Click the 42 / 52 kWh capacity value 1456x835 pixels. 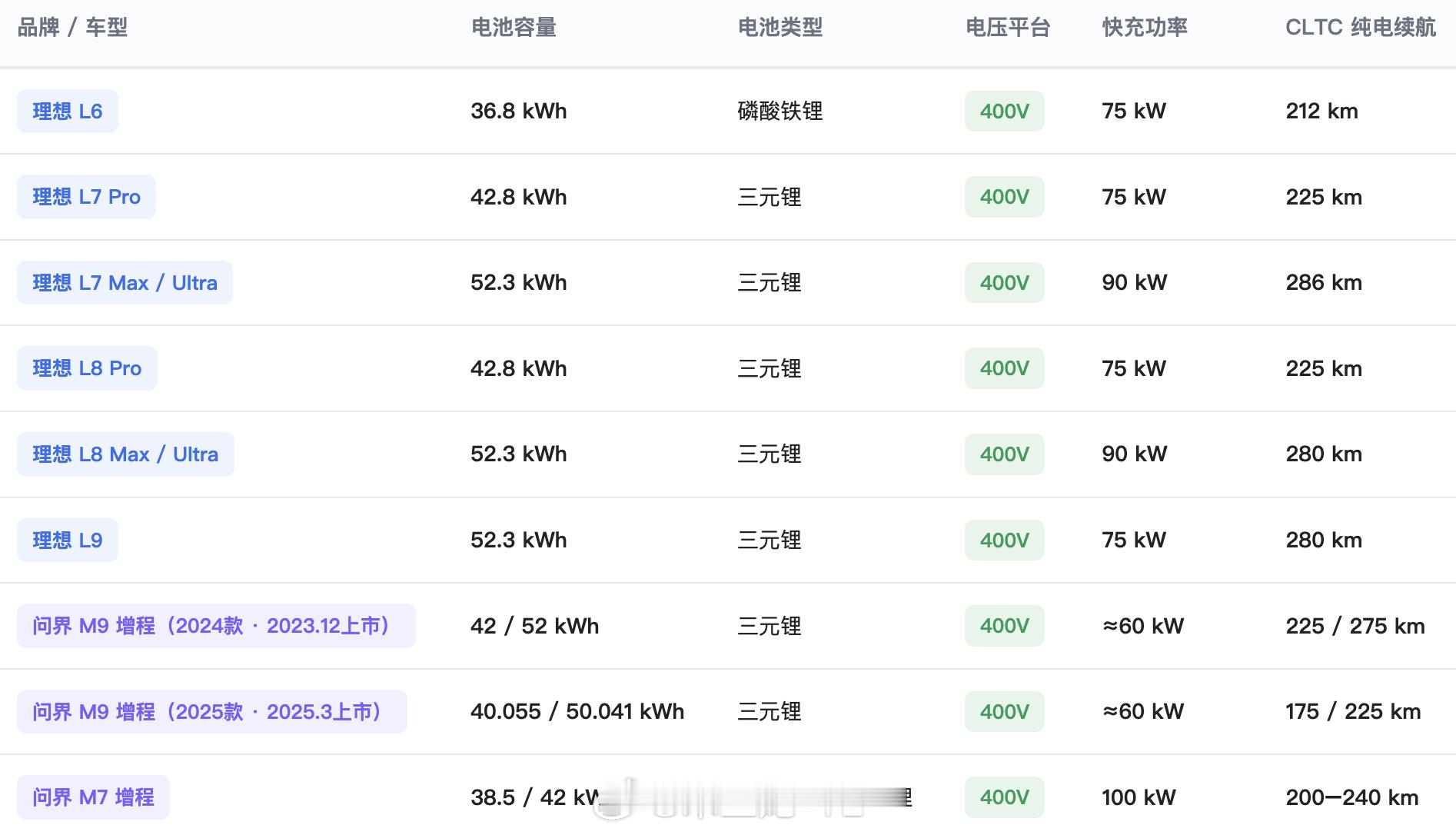coord(535,627)
